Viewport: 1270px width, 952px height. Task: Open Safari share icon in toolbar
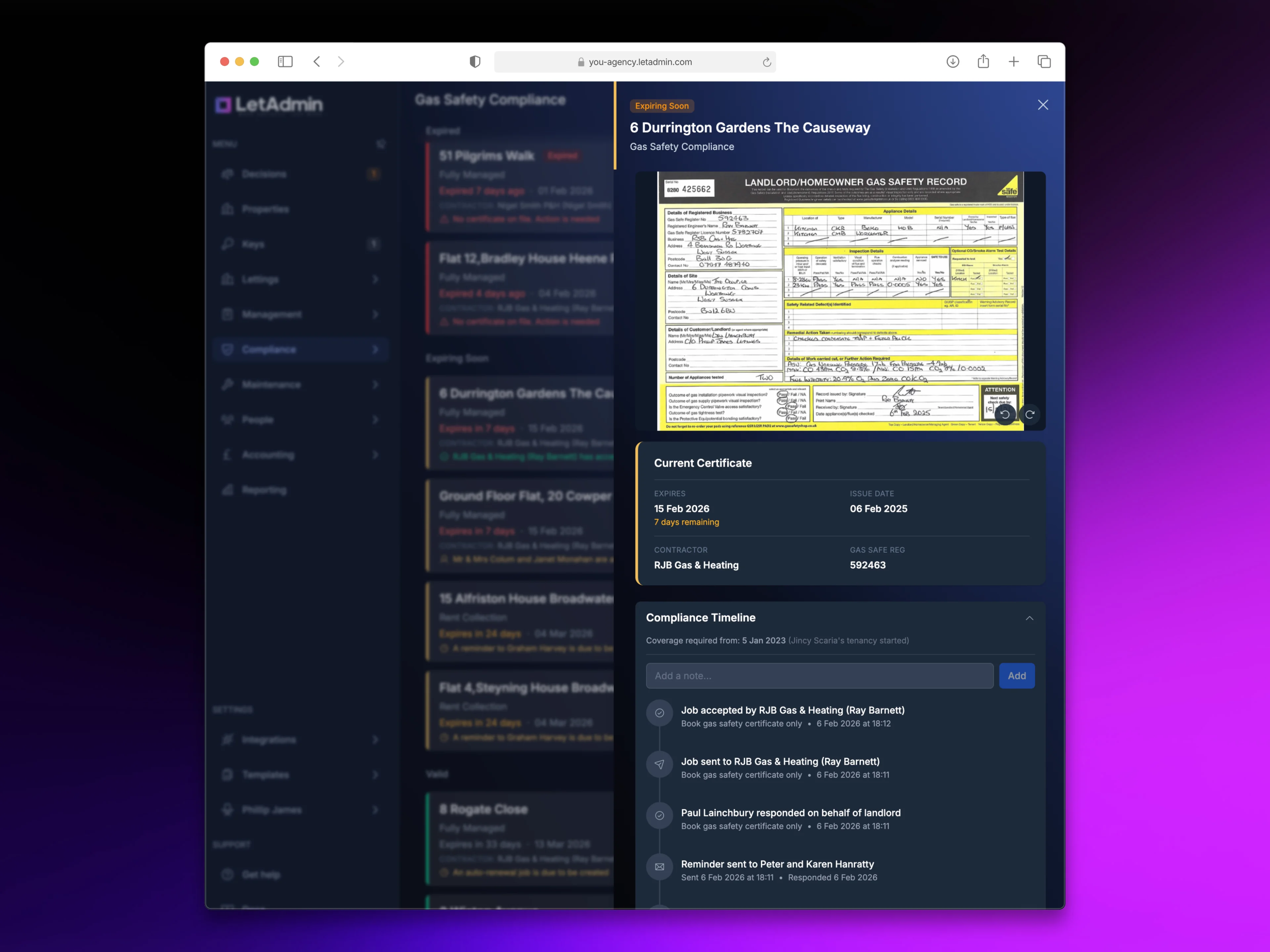click(983, 61)
